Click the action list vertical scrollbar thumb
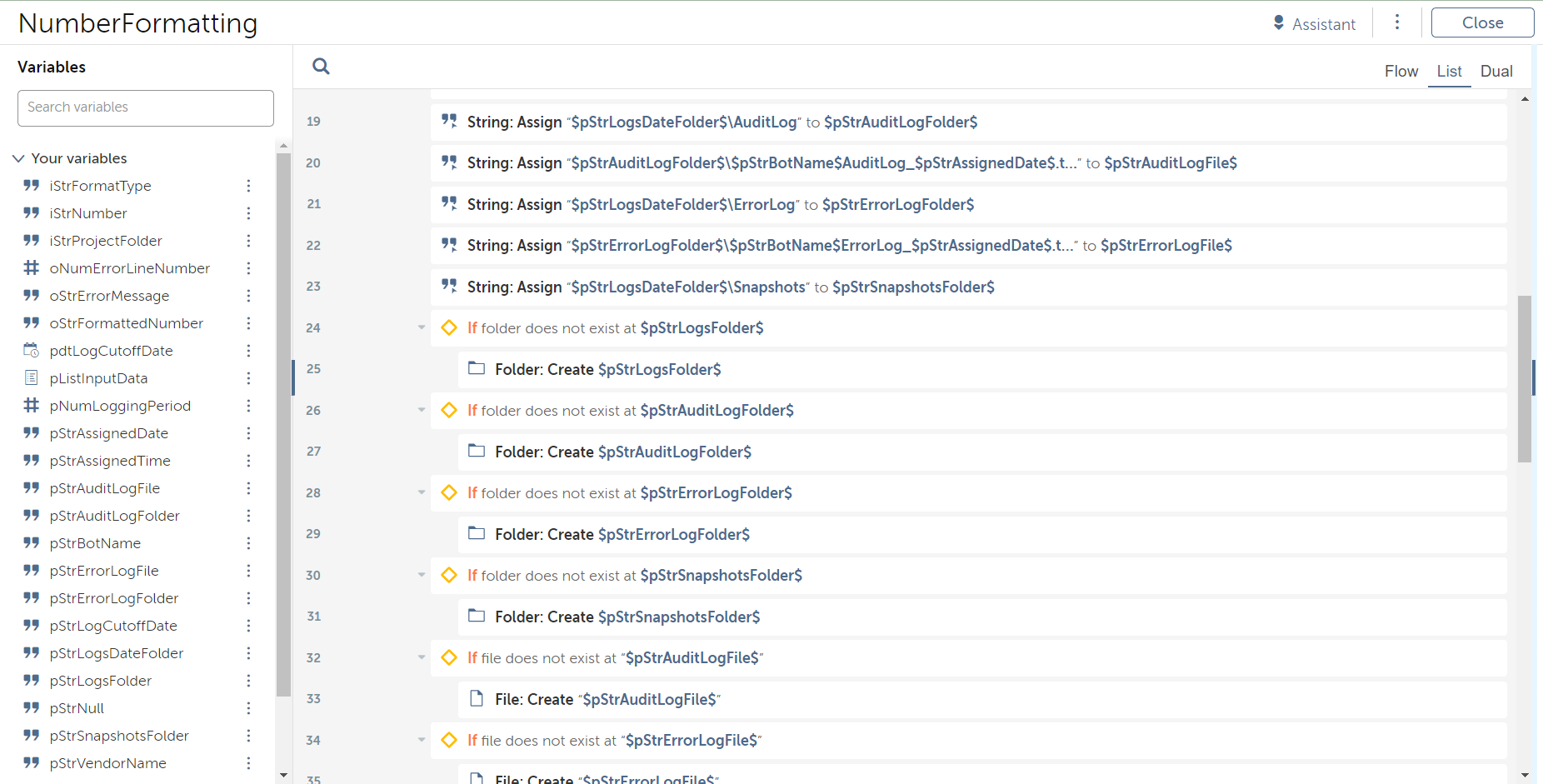Image resolution: width=1543 pixels, height=784 pixels. pyautogui.click(x=1524, y=379)
